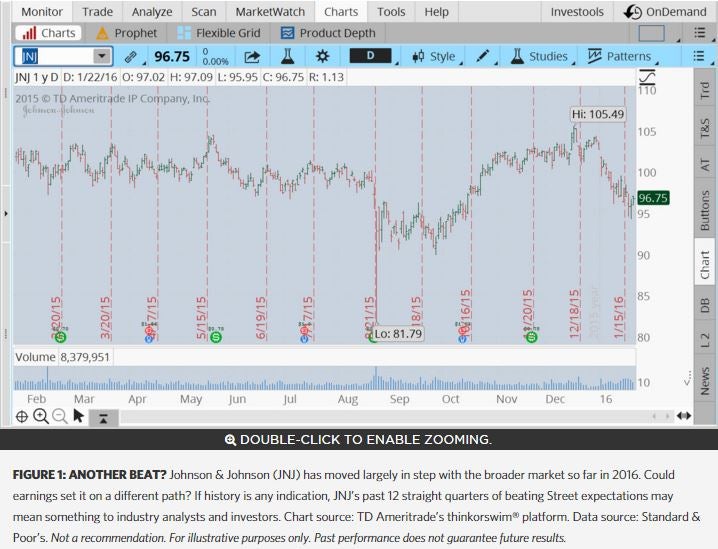Open the D timeframe selector
Viewport: 718px width, 549px height.
371,56
